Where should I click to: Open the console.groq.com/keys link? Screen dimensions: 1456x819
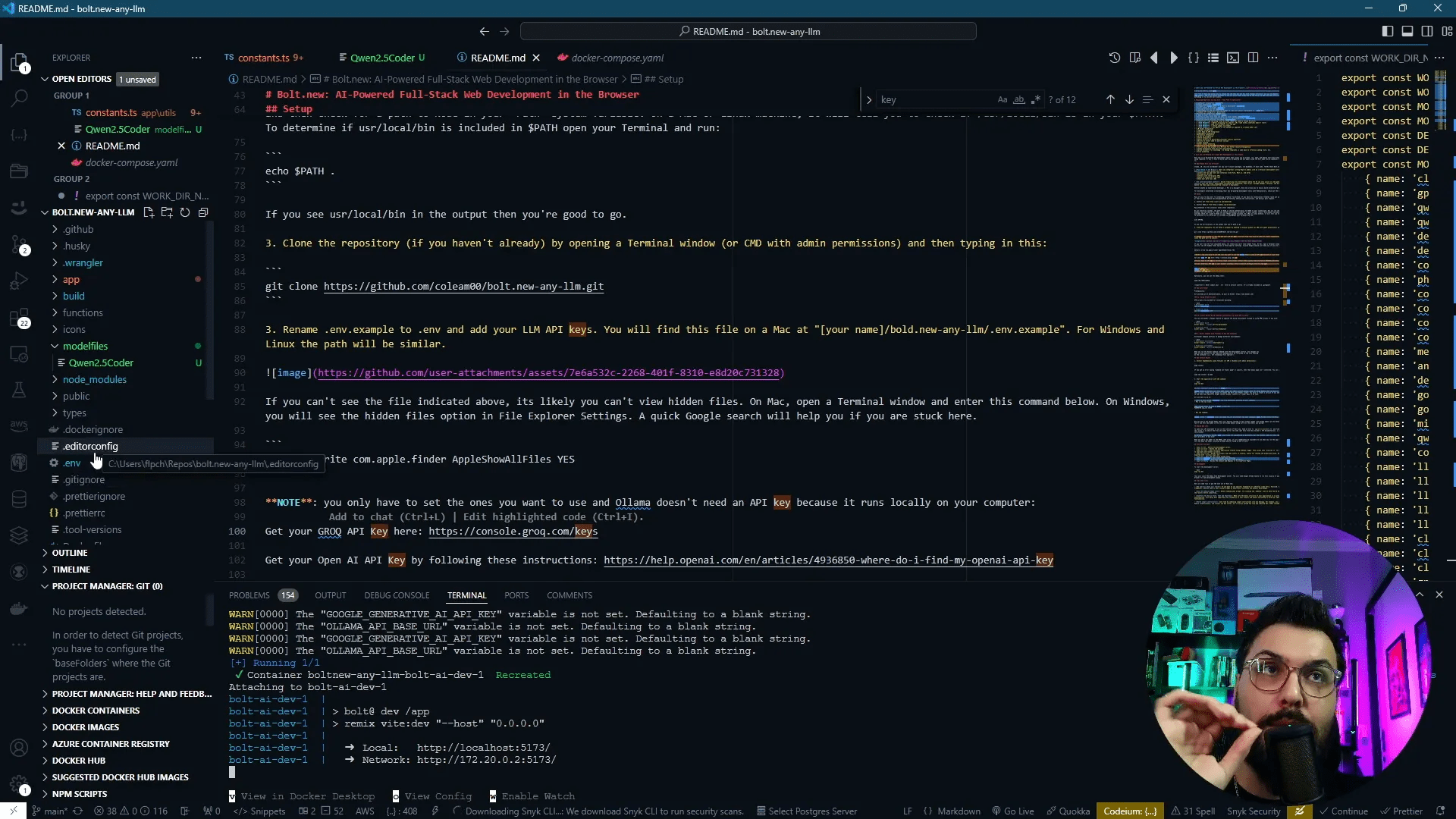click(513, 532)
